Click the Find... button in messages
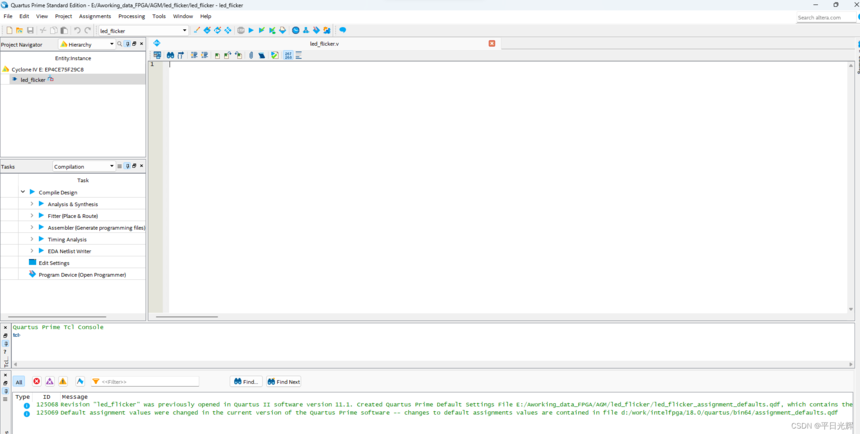 point(246,381)
